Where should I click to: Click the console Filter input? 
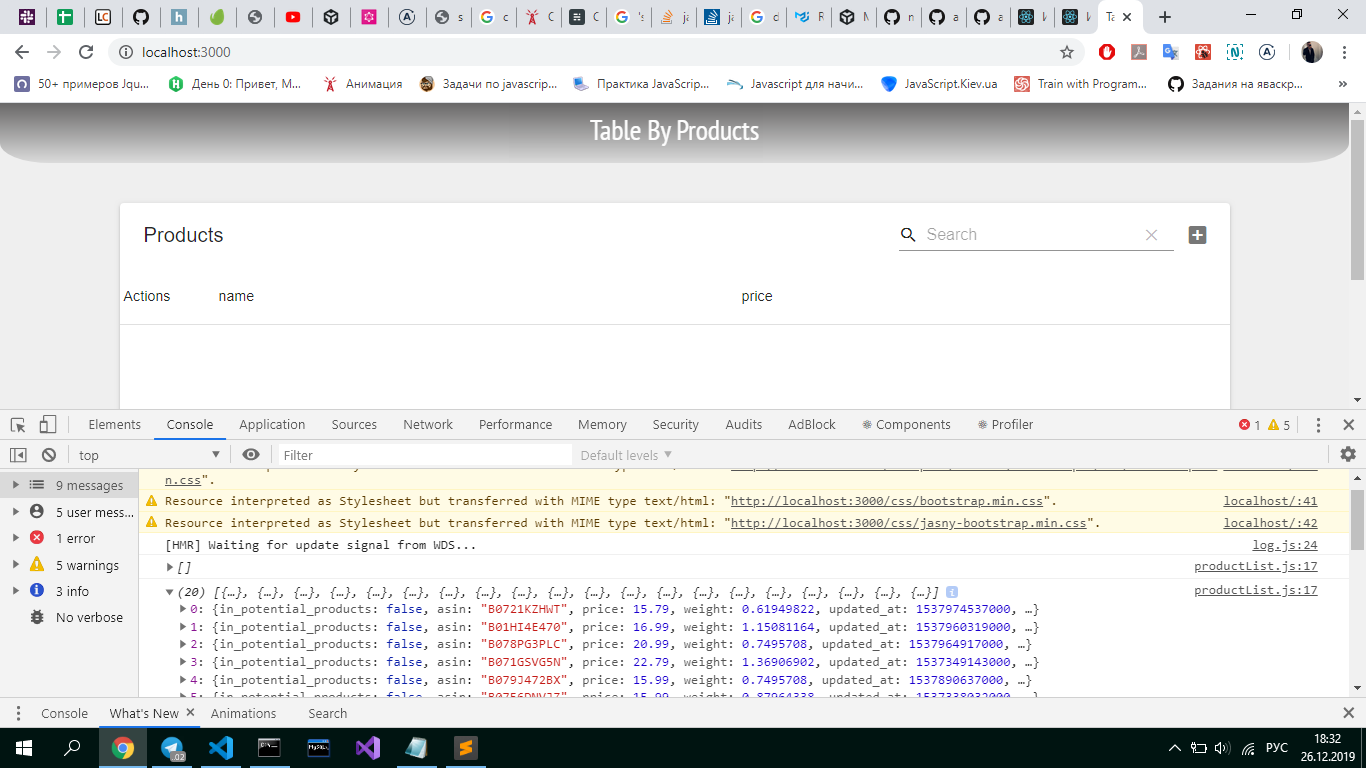point(425,455)
